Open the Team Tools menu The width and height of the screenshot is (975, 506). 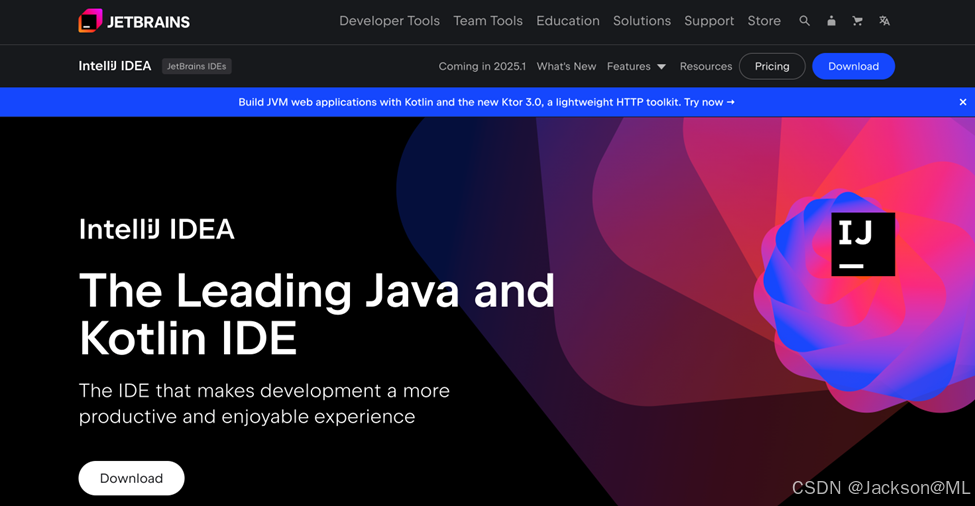(488, 21)
